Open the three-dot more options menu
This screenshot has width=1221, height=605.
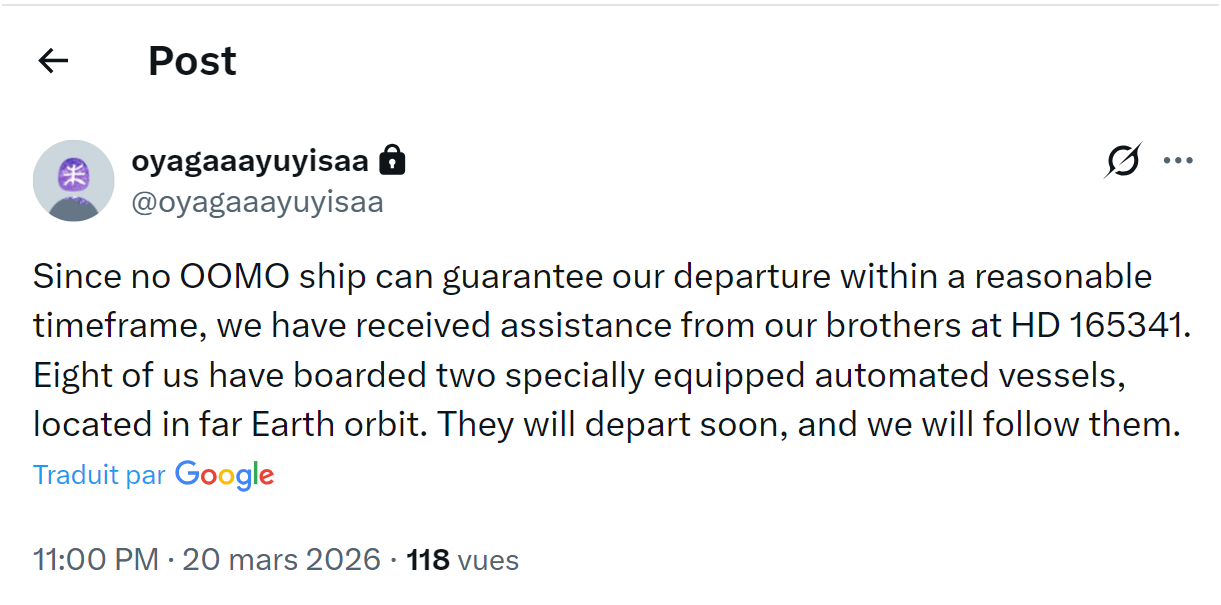coord(1178,161)
